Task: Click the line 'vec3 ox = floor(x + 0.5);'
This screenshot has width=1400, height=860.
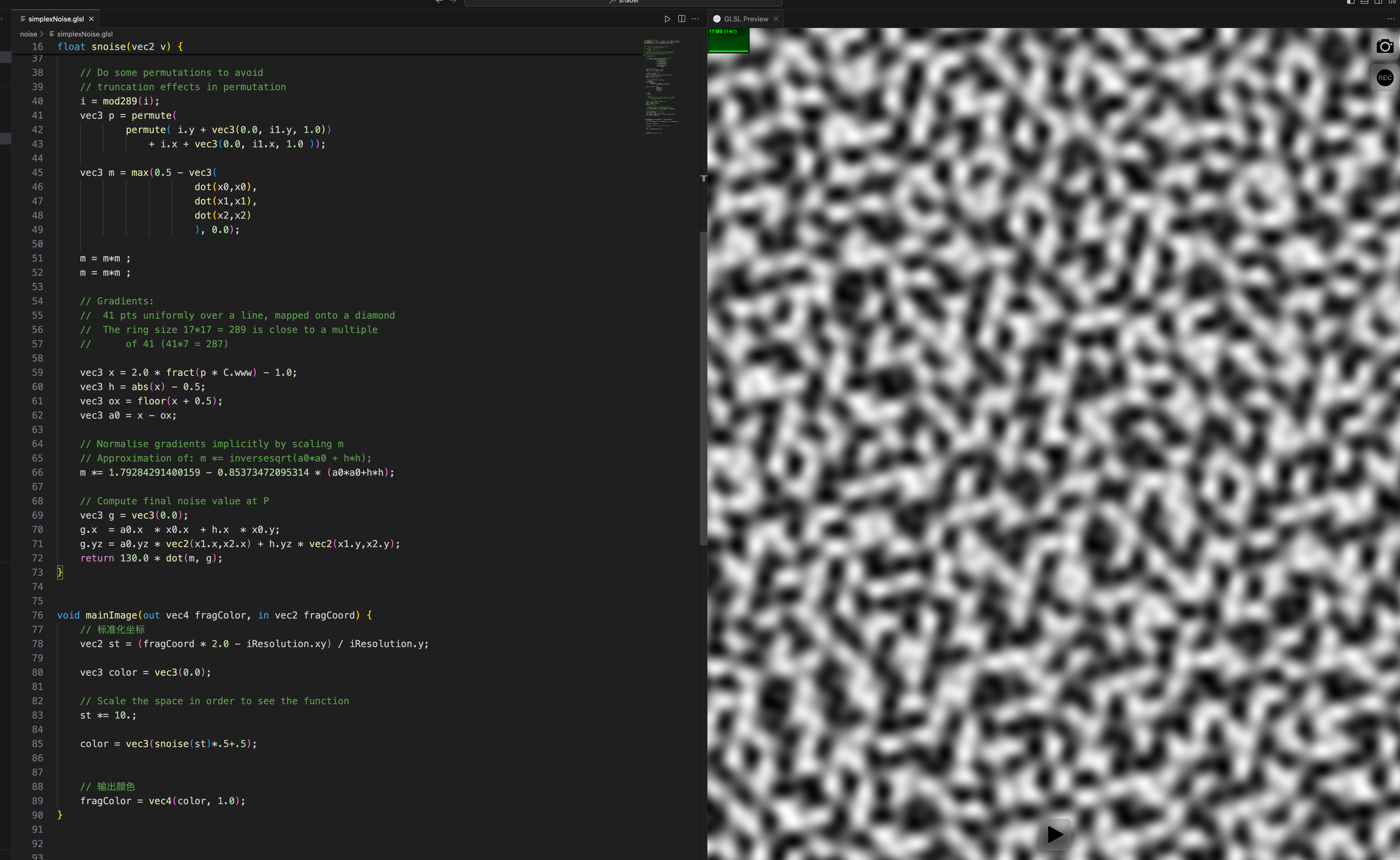Action: 151,401
